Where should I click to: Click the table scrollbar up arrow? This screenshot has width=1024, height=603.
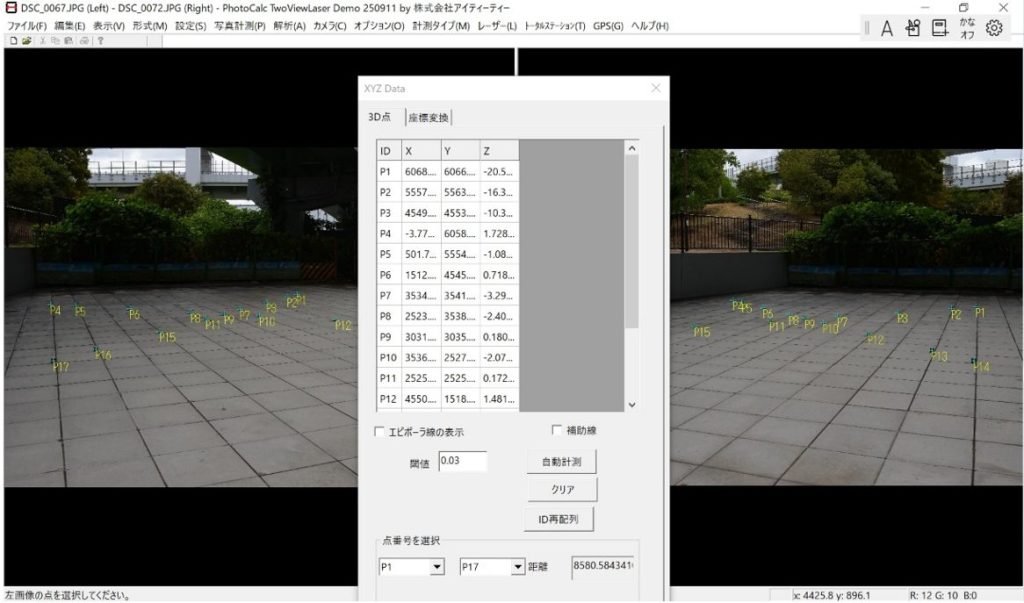click(x=632, y=148)
